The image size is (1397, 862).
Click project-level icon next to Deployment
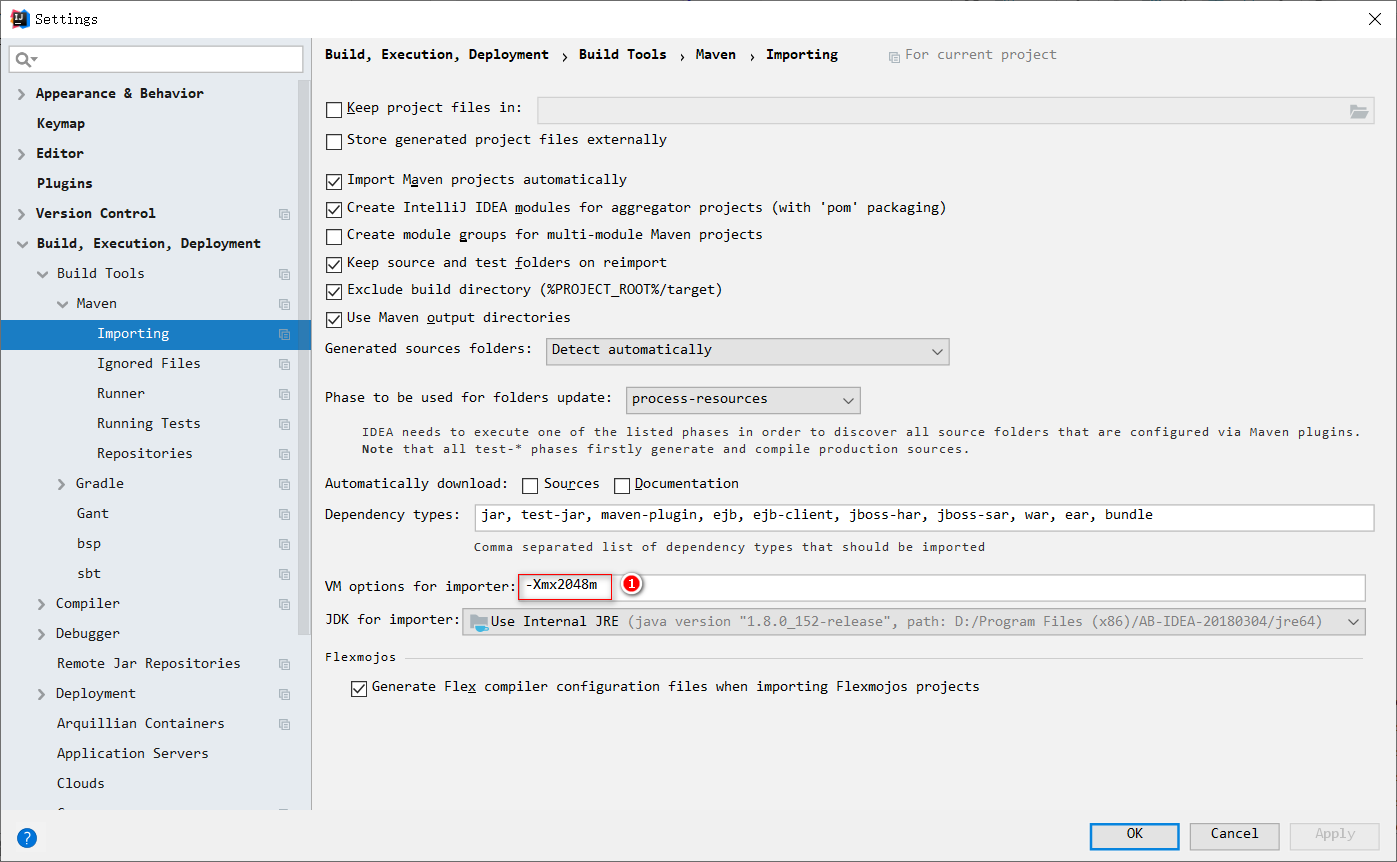coord(285,694)
